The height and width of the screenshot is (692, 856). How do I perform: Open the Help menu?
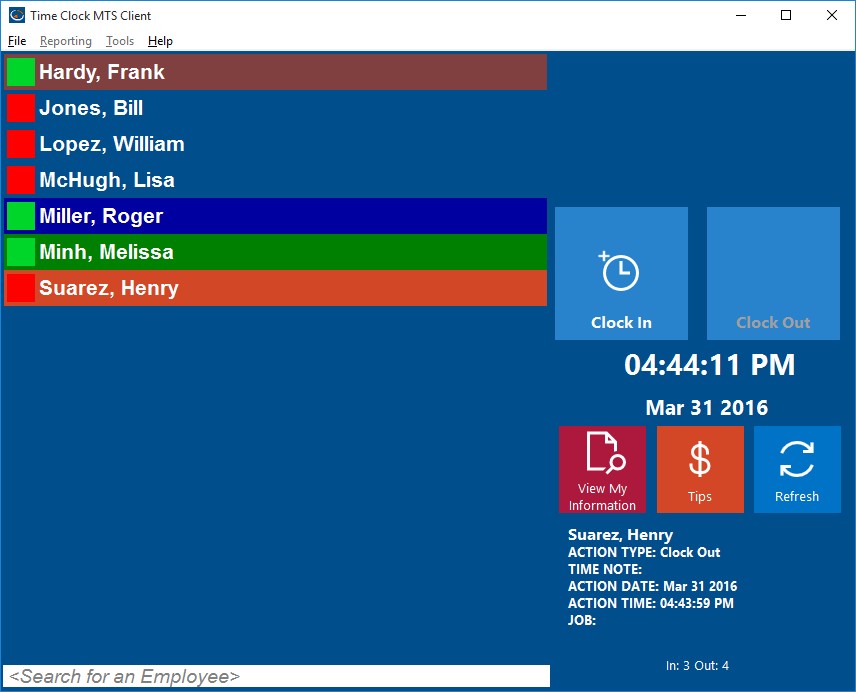[x=160, y=41]
